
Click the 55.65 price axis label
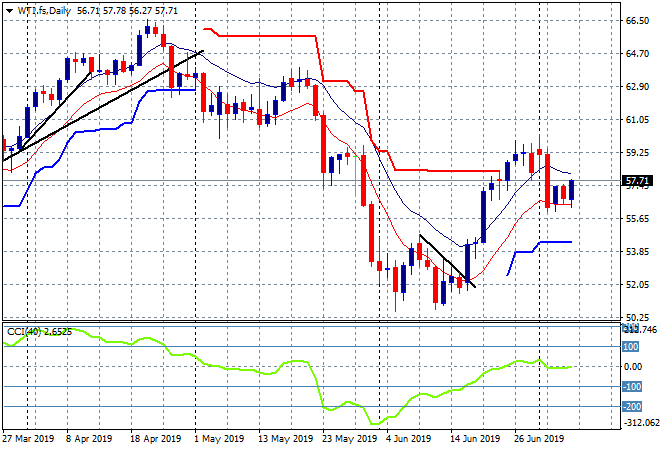pos(637,218)
